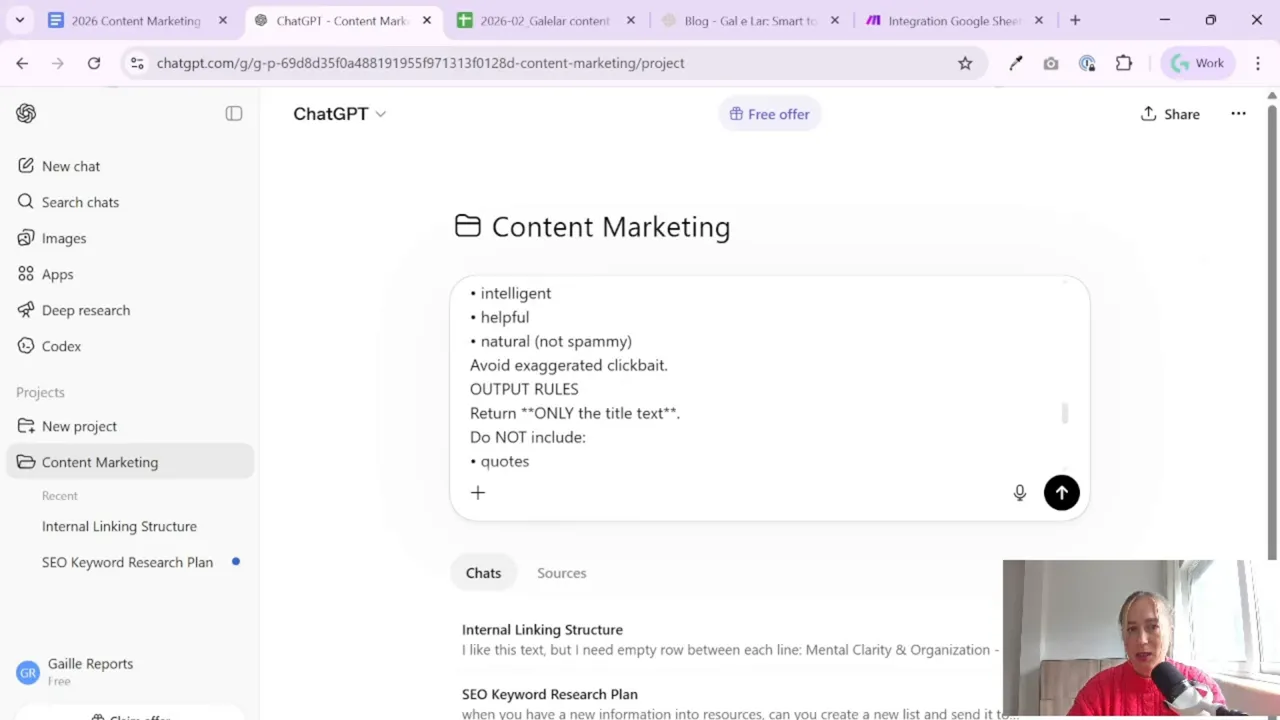This screenshot has height=720, width=1280.
Task: Open Codex in sidebar
Action: point(61,346)
